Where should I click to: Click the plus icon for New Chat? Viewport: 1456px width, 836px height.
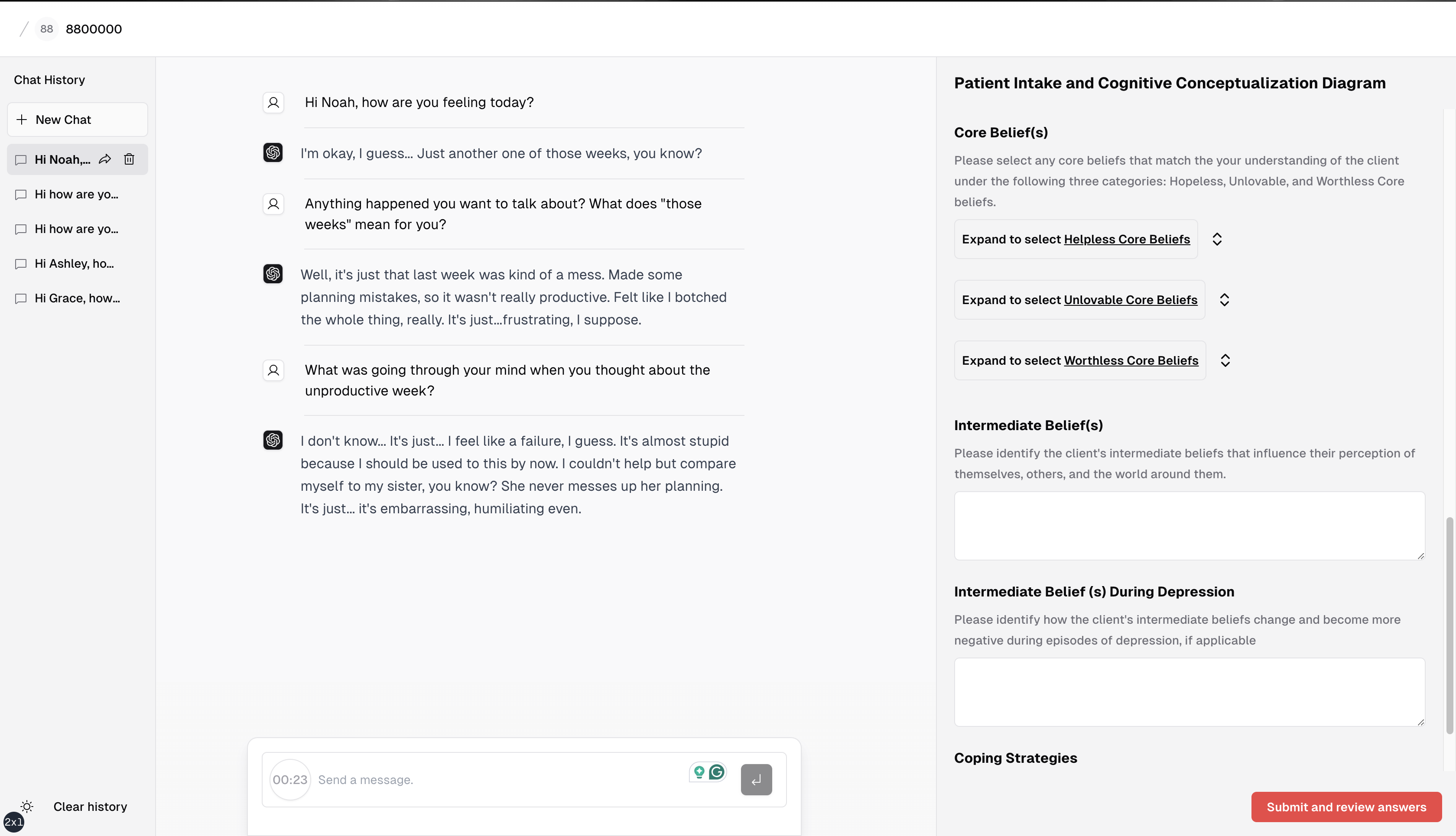22,120
